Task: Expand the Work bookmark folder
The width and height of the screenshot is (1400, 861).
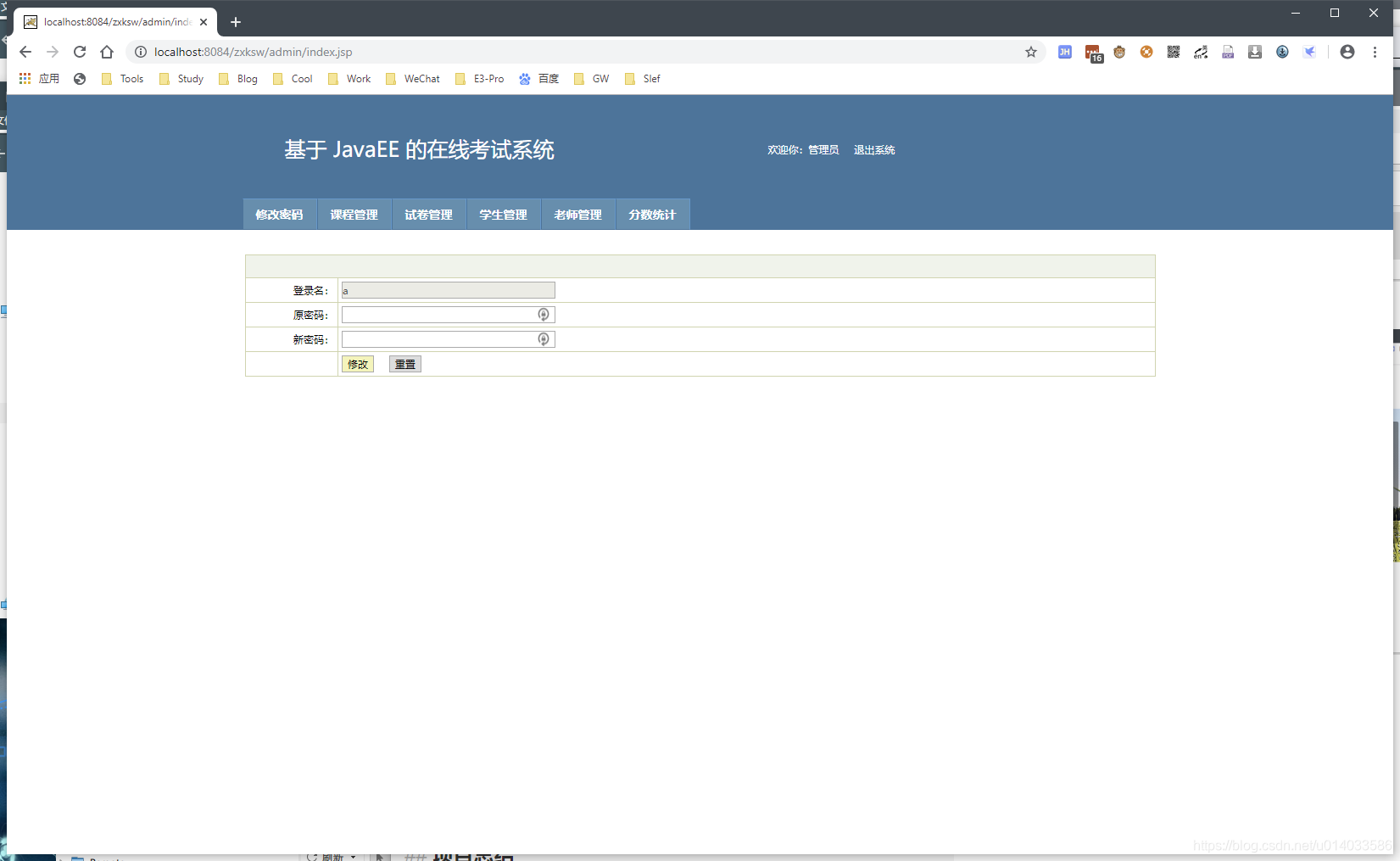Action: (349, 79)
